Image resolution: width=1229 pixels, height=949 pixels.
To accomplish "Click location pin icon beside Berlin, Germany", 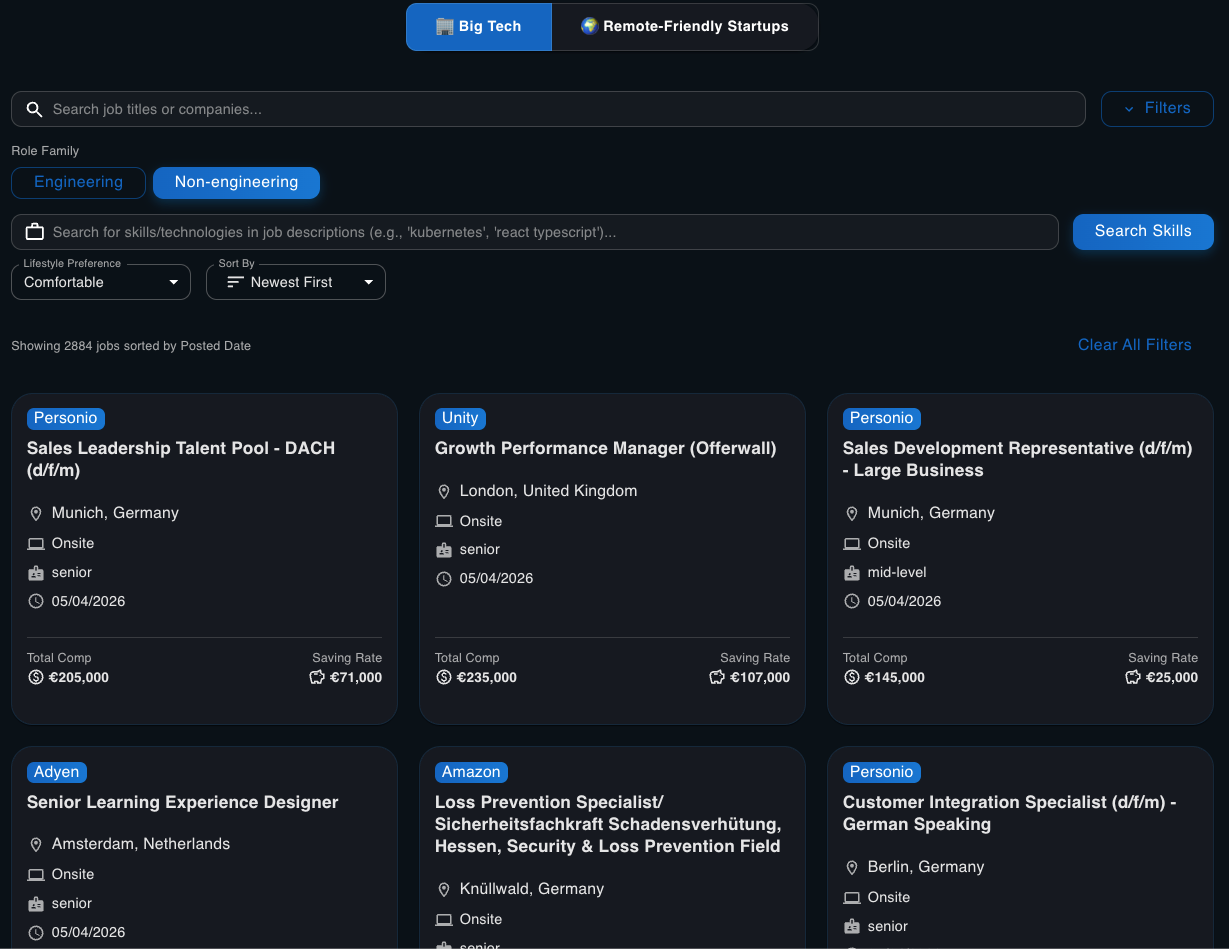I will tap(852, 867).
